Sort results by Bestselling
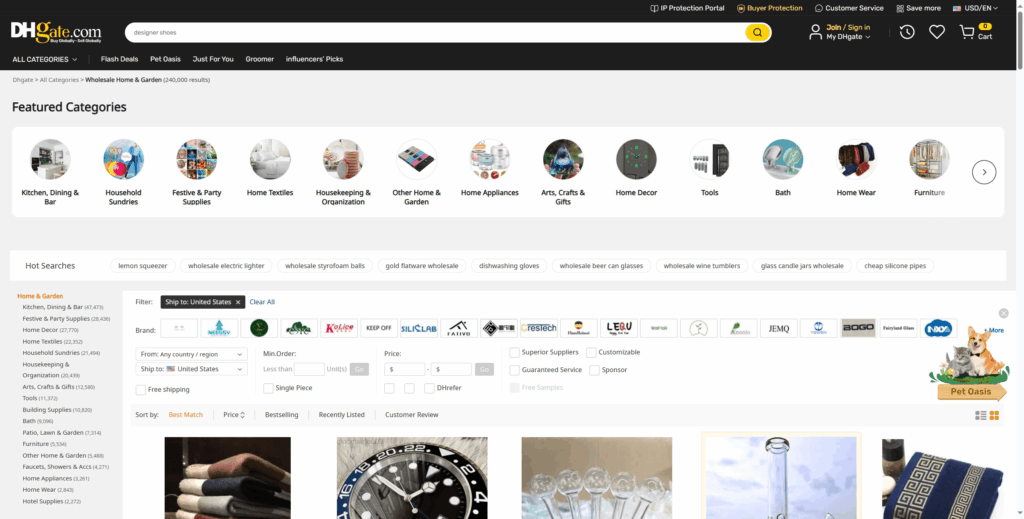This screenshot has width=1024, height=519. (x=281, y=415)
